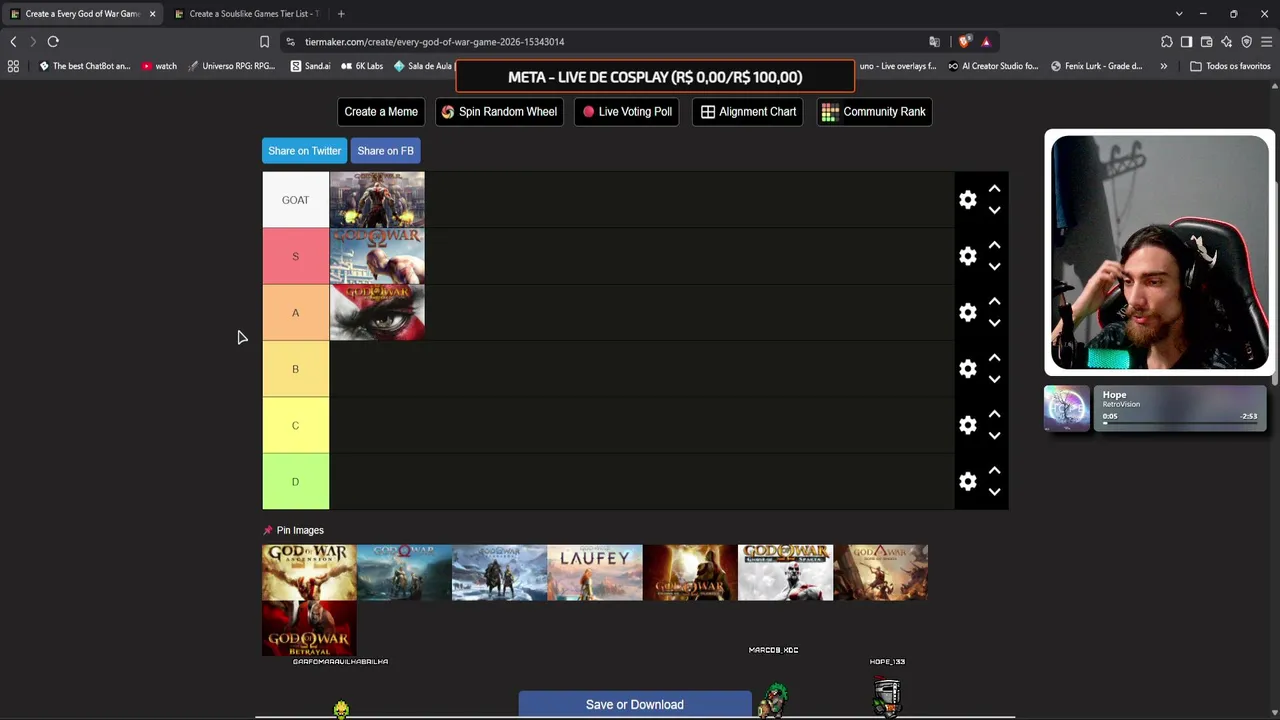Open new tab with plus button
The height and width of the screenshot is (720, 1280).
pyautogui.click(x=341, y=14)
